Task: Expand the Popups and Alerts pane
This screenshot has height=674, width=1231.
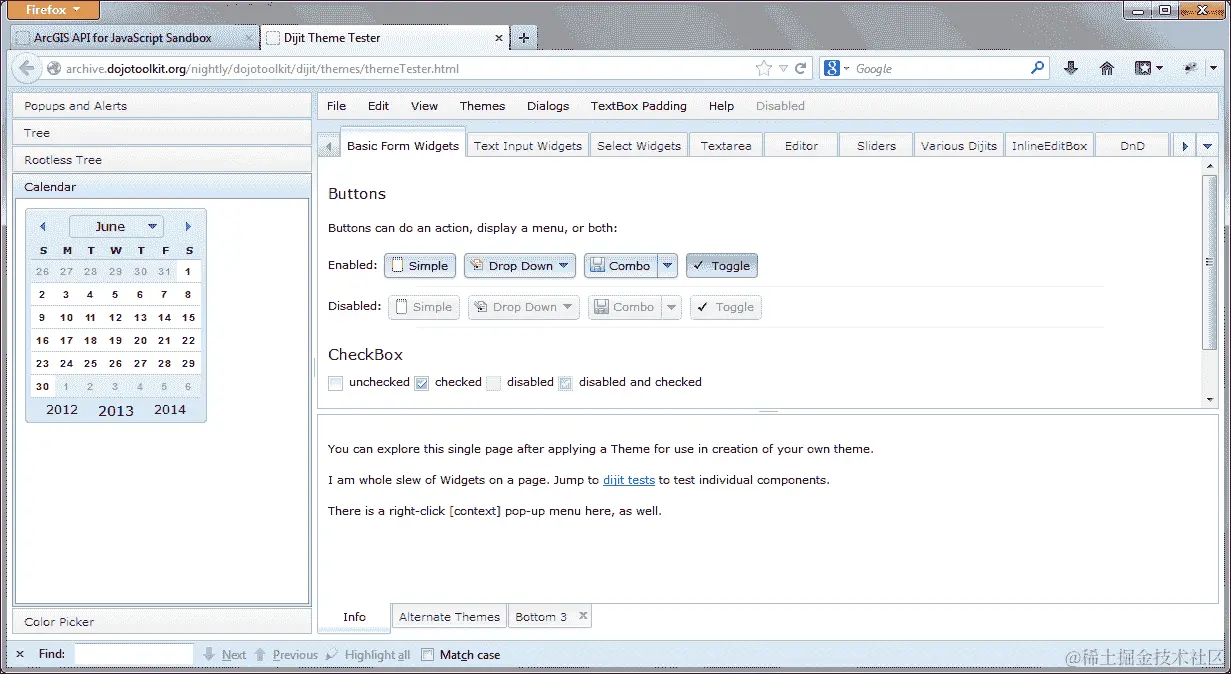Action: pos(161,106)
